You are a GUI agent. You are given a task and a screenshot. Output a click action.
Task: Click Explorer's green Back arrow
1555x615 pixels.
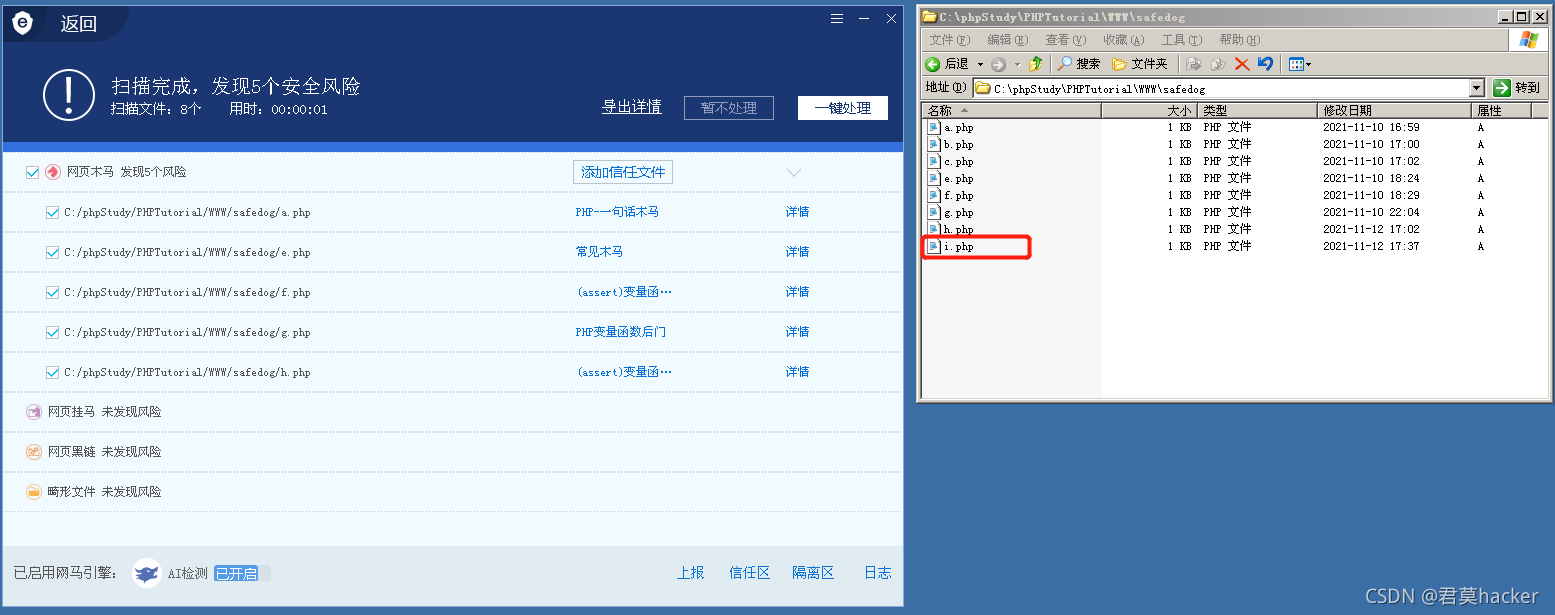933,64
